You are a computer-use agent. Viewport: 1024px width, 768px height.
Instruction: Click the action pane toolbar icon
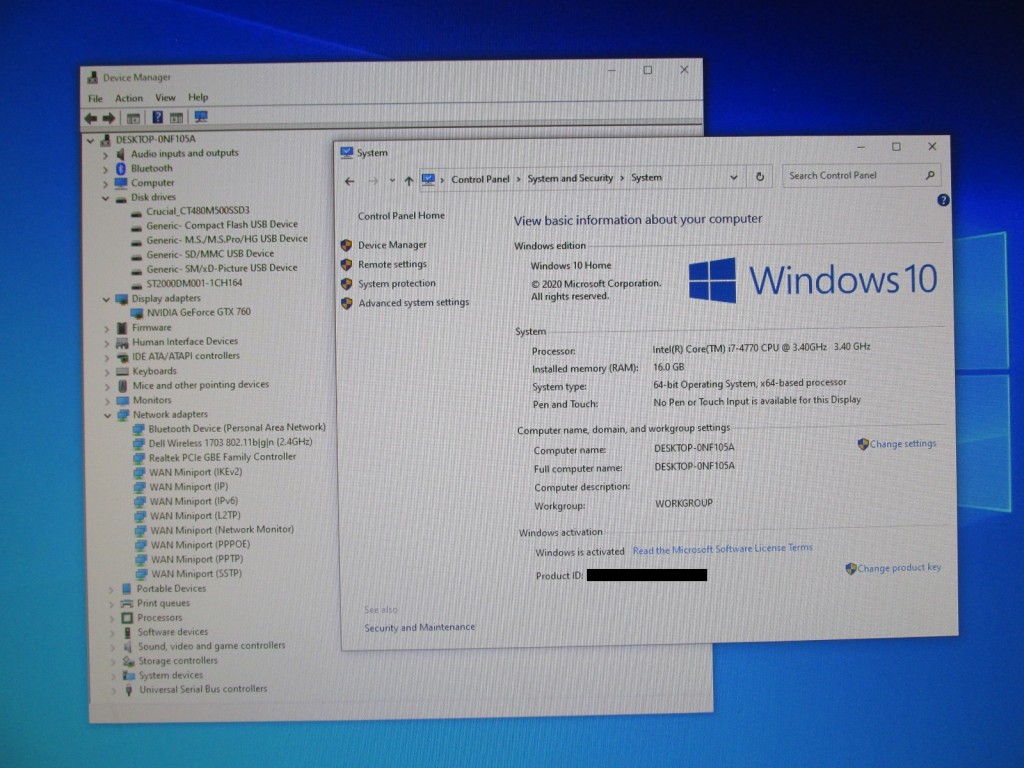click(176, 118)
